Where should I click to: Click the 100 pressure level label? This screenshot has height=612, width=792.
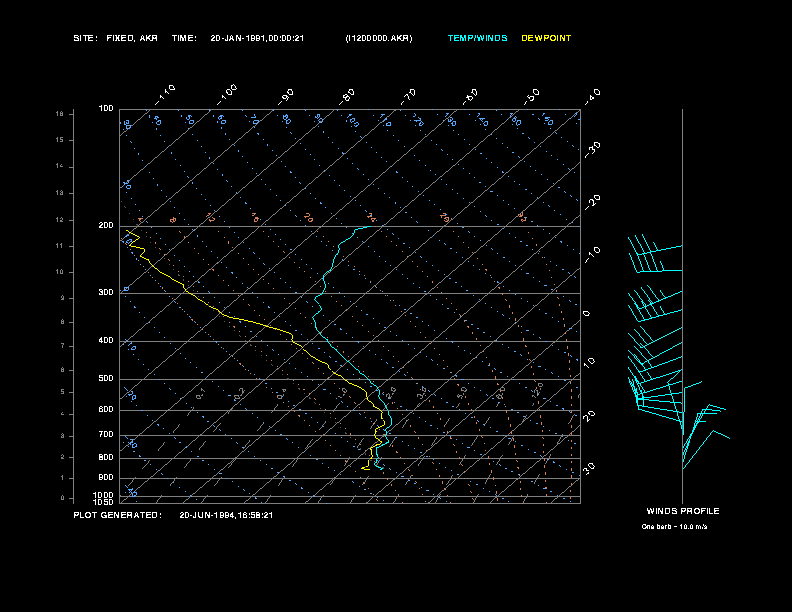tap(106, 109)
